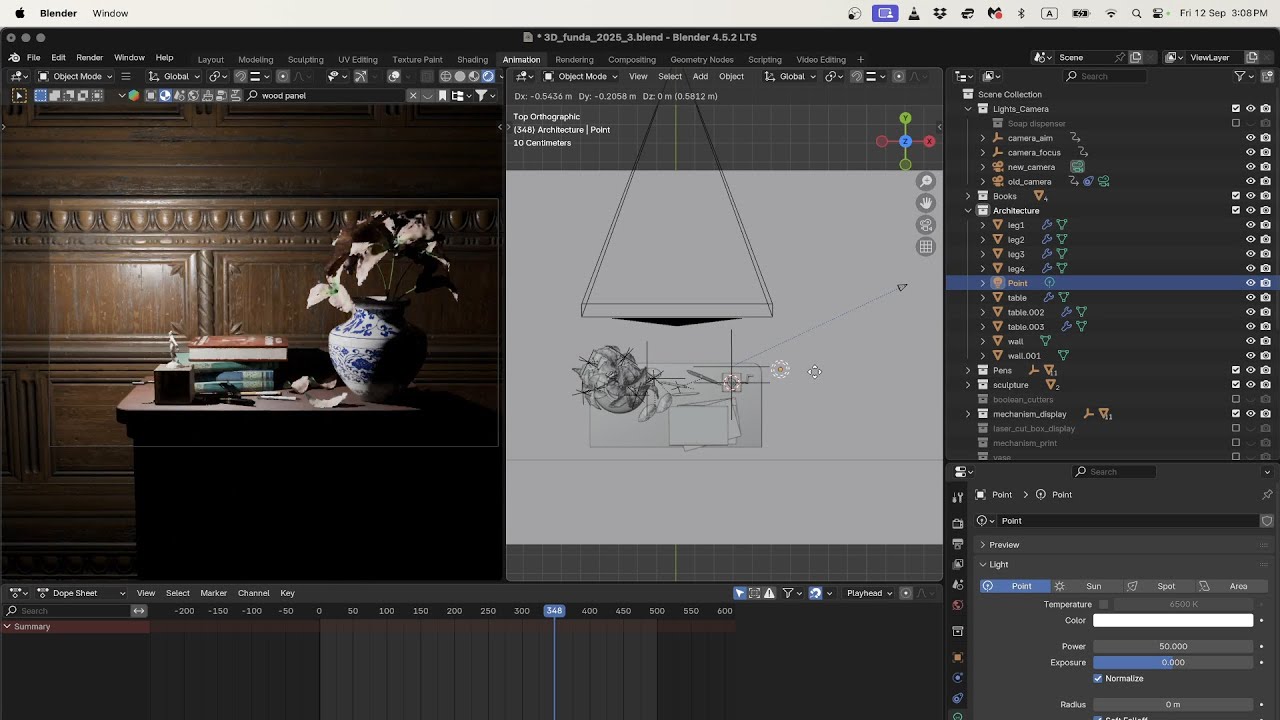Set light type to Spot

tap(1159, 586)
